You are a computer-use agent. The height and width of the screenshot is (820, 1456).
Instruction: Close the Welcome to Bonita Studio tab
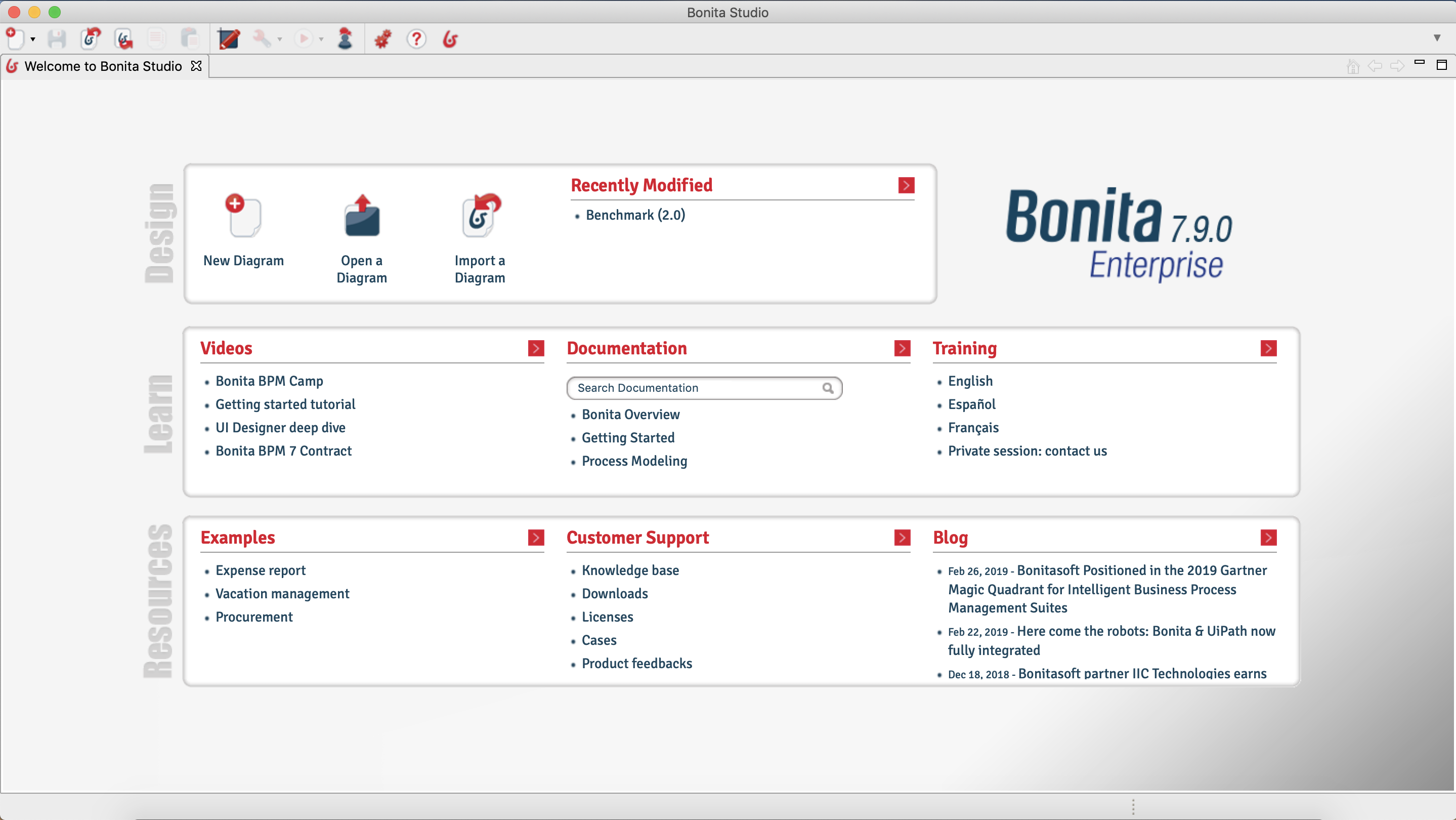pos(196,66)
